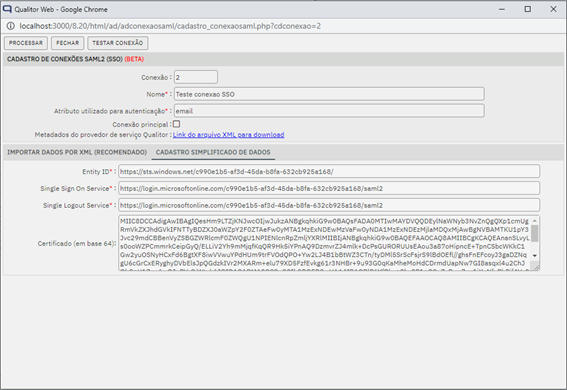567x390 pixels.
Task: Edit the Single Logout Service URL
Action: click(329, 205)
